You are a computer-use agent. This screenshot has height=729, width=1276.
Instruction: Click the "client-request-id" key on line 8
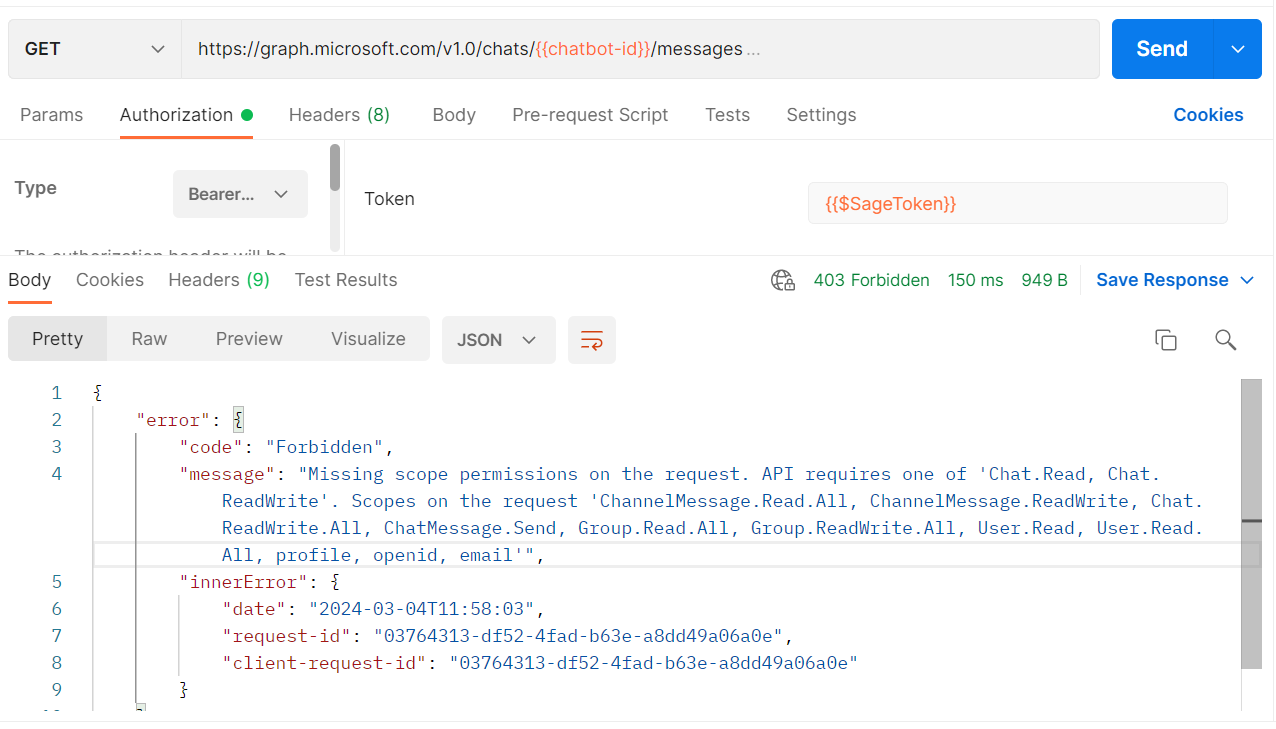click(x=325, y=663)
